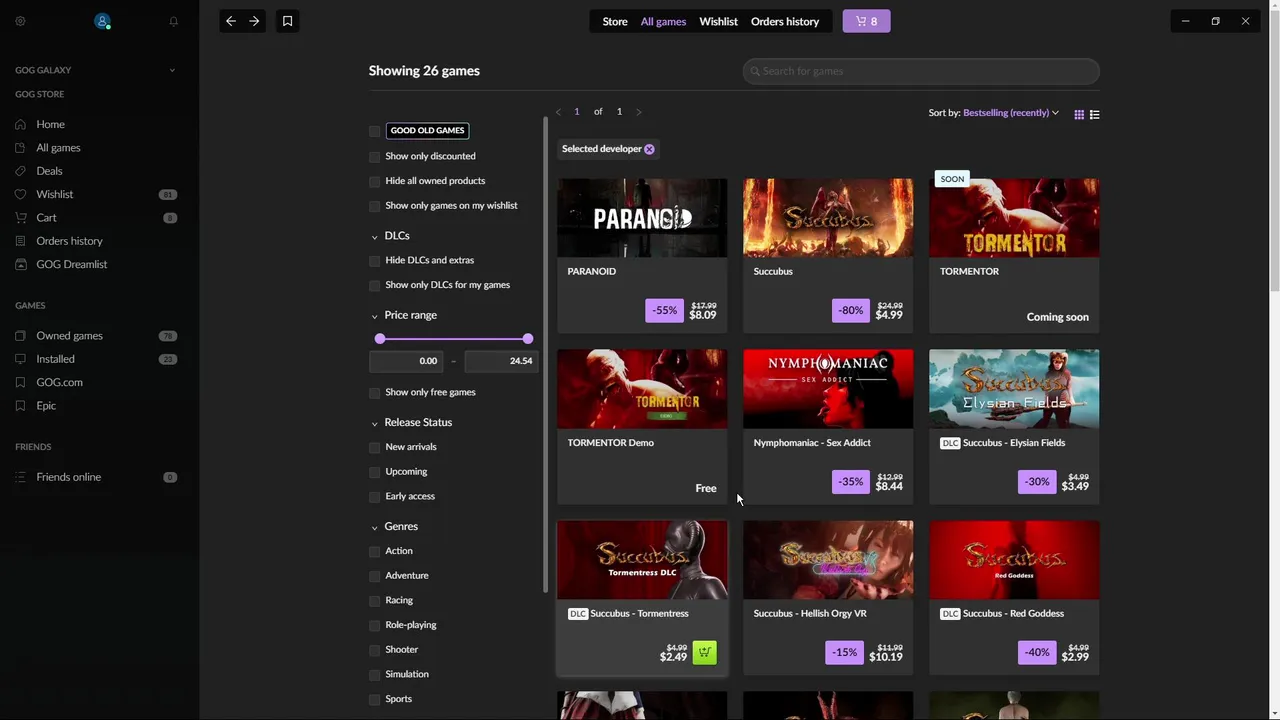Open Orders history in the sidebar
The height and width of the screenshot is (720, 1280).
click(x=69, y=241)
